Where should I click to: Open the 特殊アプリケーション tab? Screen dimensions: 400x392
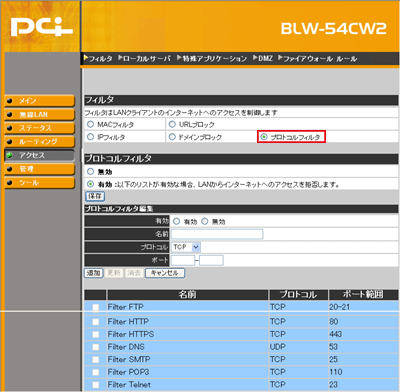coord(212,59)
